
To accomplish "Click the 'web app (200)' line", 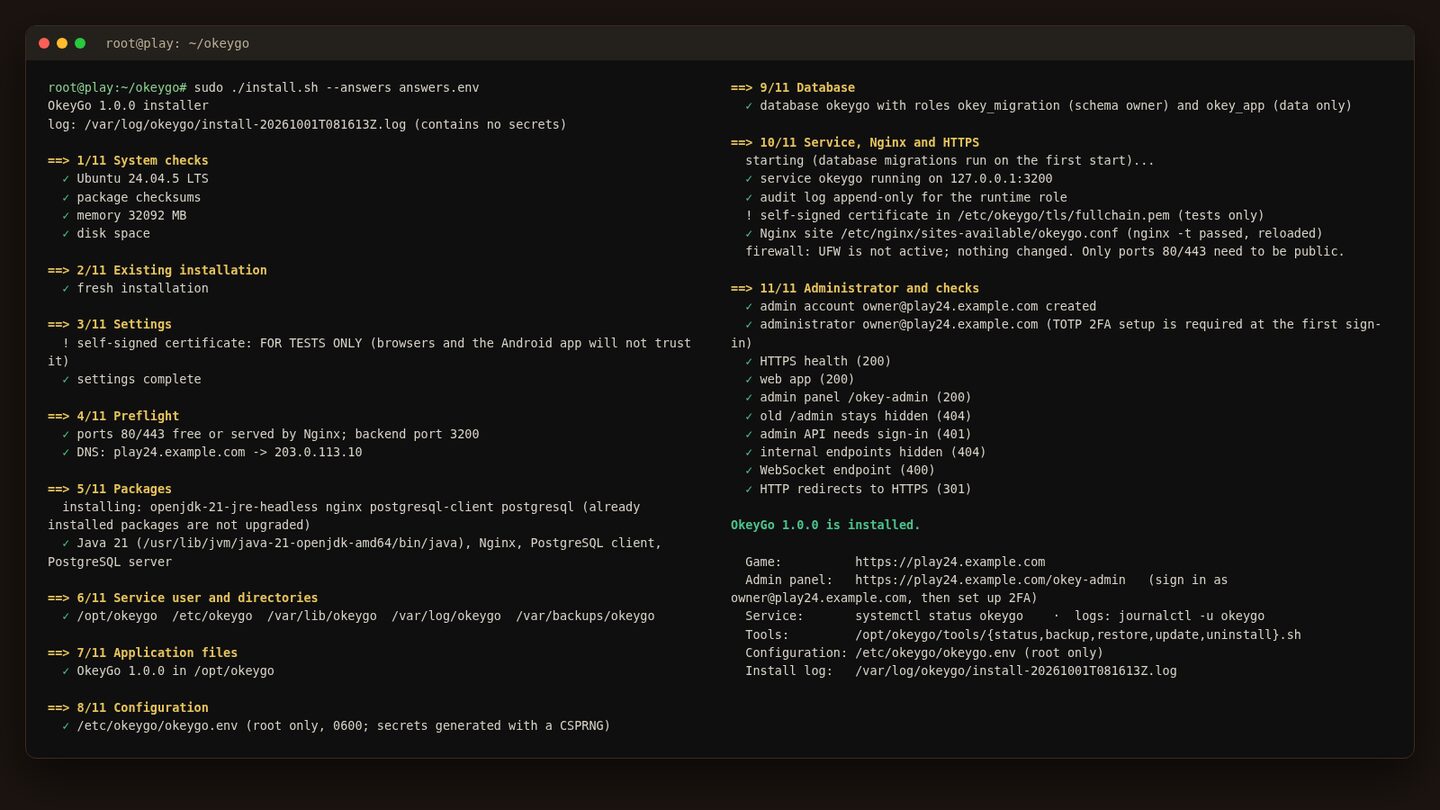I will tap(800, 379).
